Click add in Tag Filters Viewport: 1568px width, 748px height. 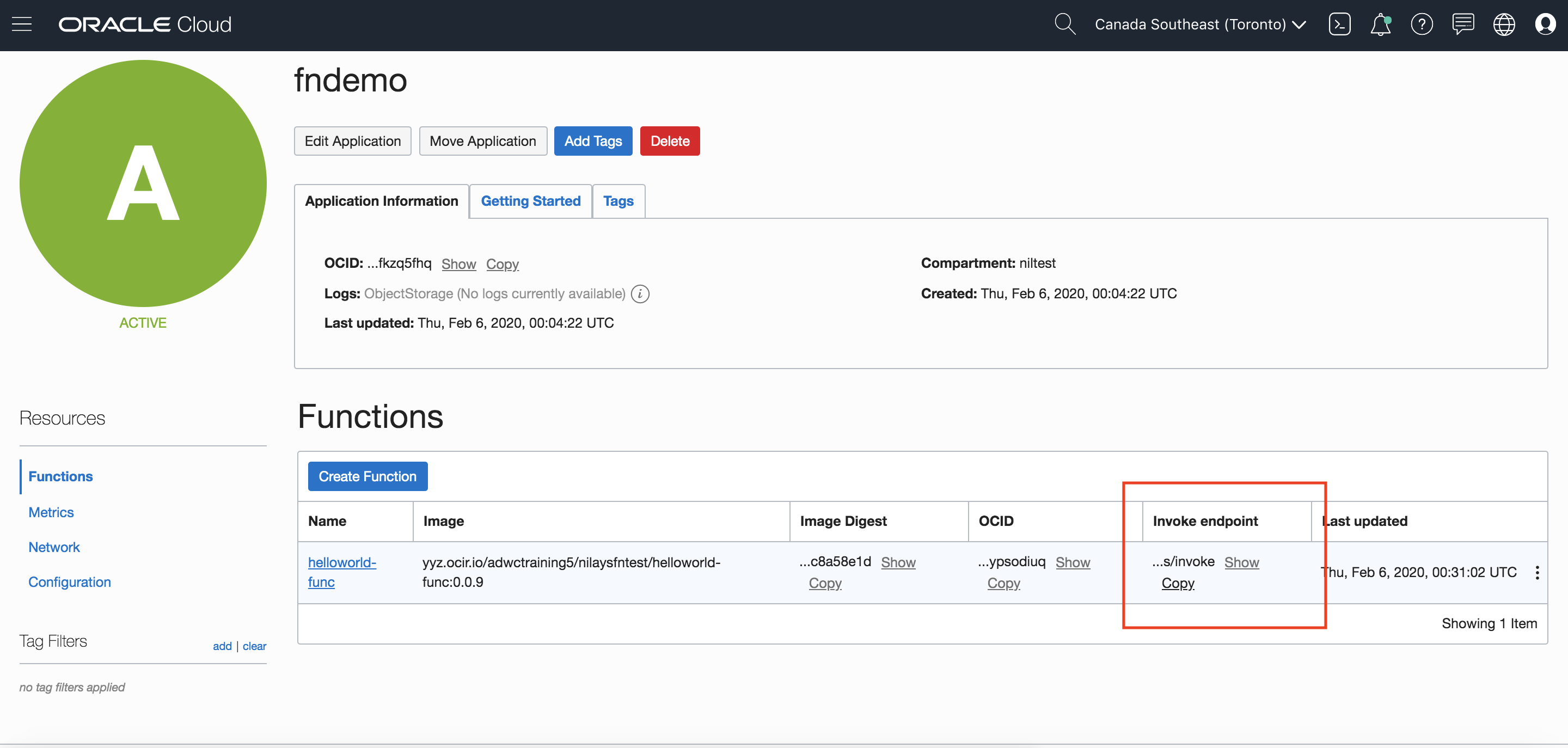(222, 646)
